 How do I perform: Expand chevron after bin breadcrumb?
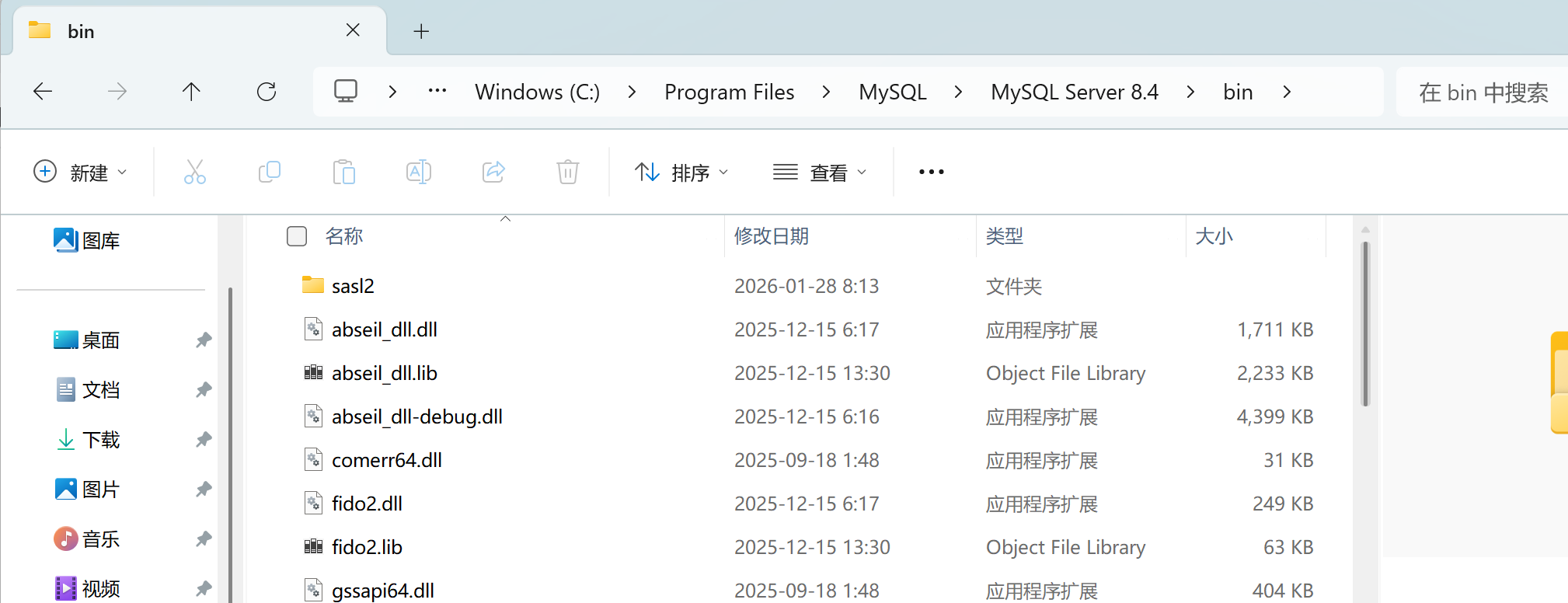coord(1287,92)
